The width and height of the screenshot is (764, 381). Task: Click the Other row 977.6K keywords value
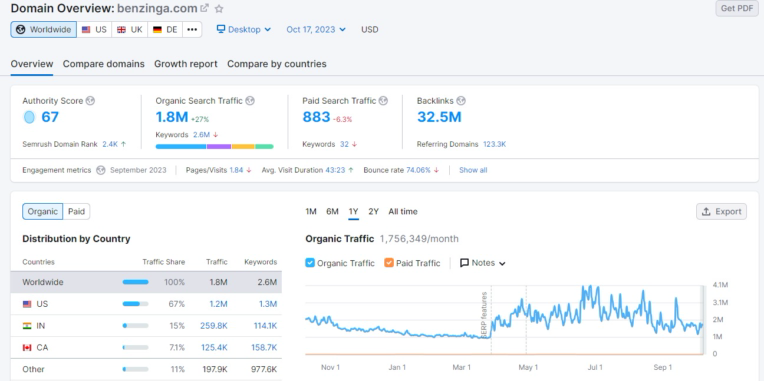pos(264,369)
